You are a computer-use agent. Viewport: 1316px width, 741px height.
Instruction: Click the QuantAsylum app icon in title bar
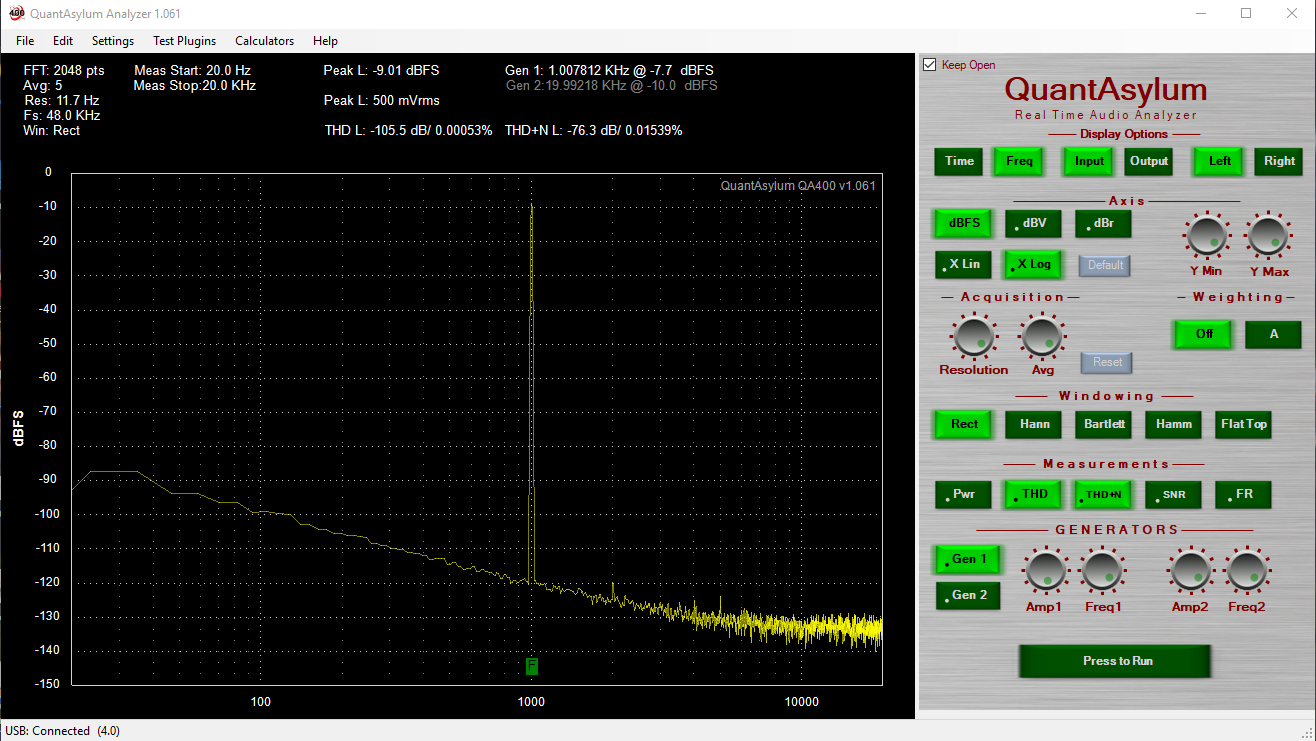pyautogui.click(x=16, y=13)
